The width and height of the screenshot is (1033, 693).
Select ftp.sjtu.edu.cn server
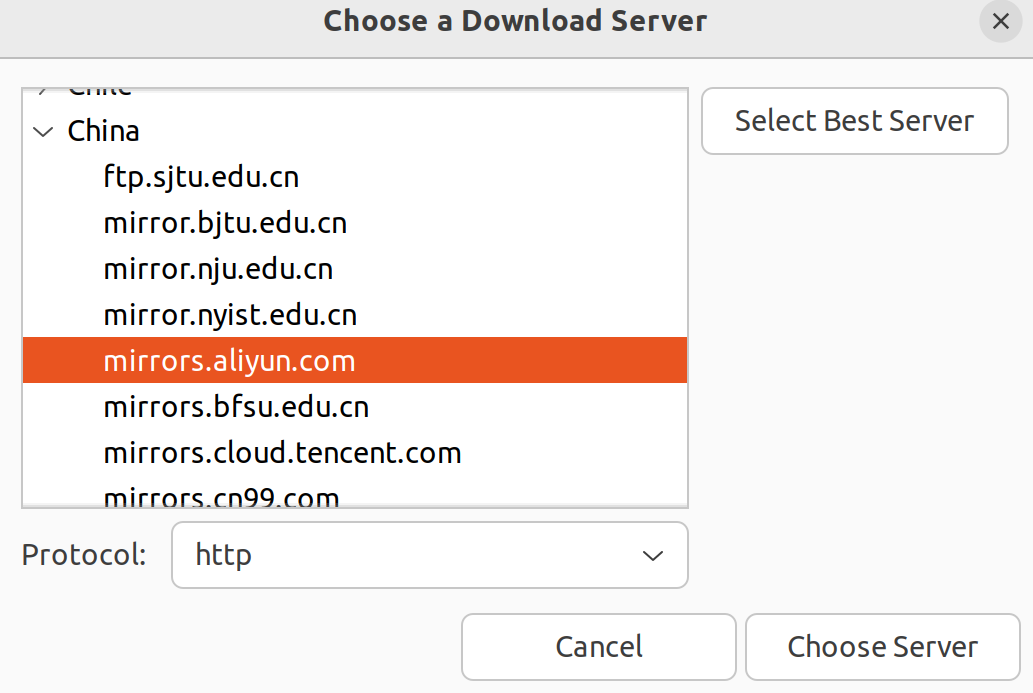point(201,177)
